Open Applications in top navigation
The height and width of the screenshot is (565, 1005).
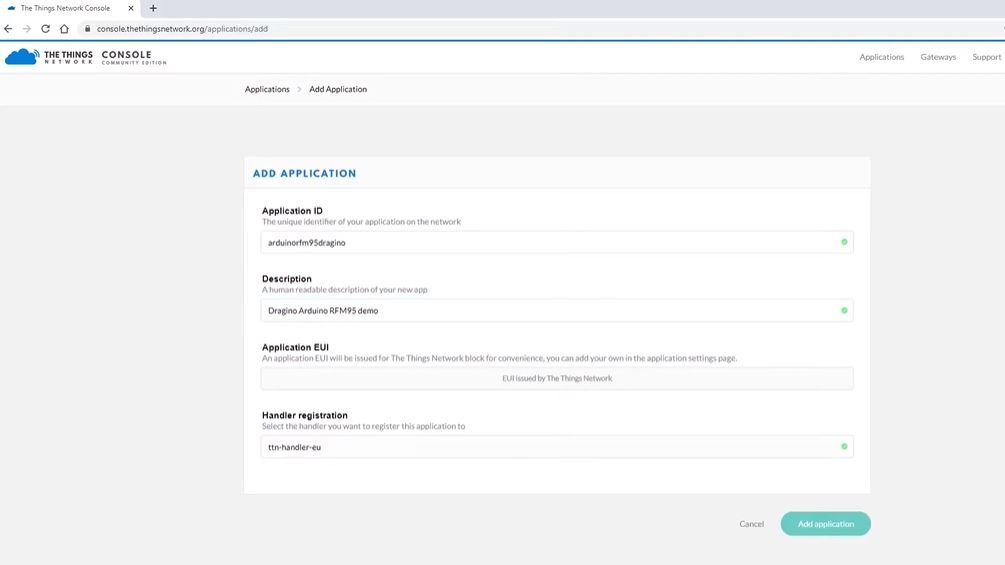pyautogui.click(x=881, y=57)
